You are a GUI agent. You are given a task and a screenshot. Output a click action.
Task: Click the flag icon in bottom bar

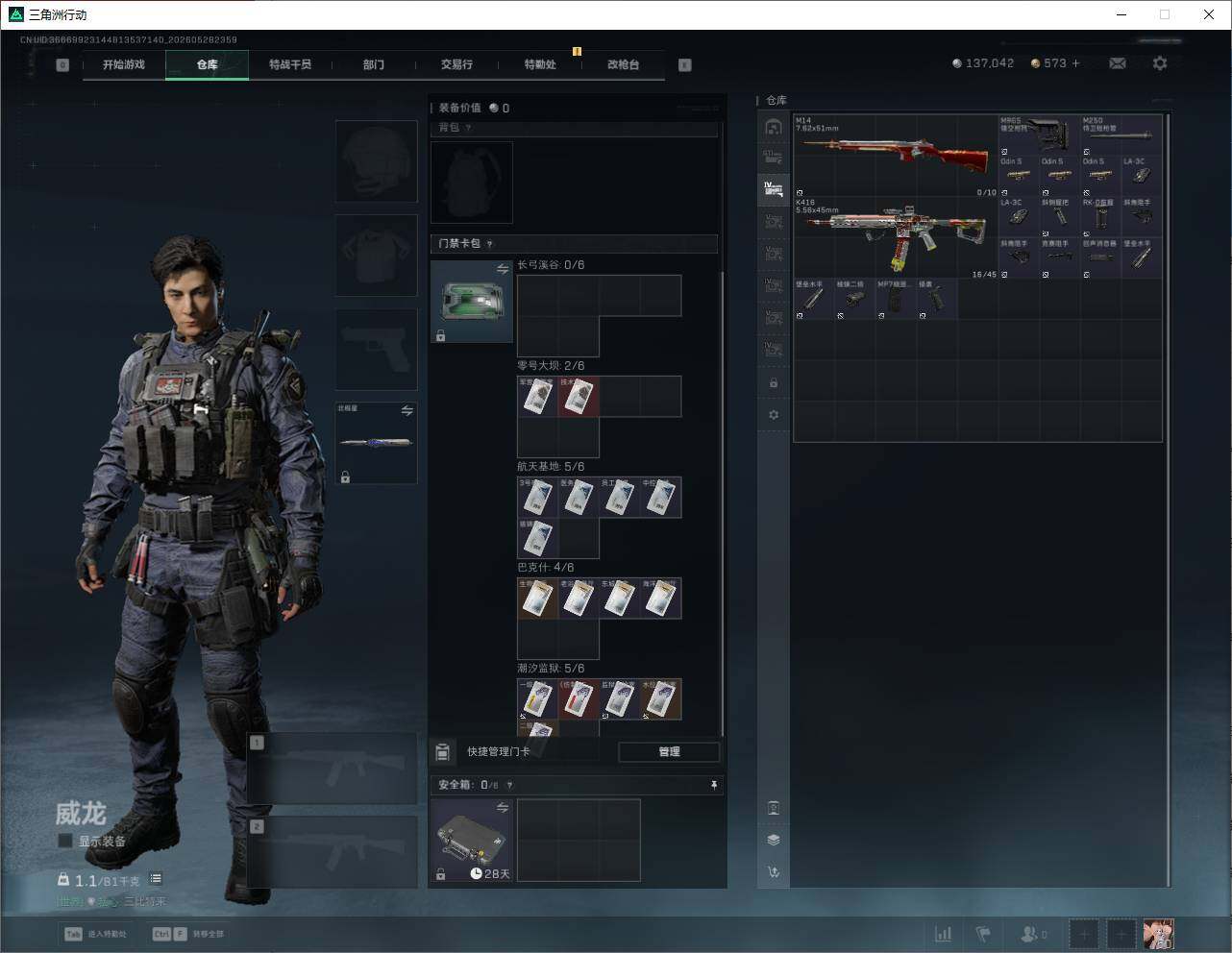983,934
